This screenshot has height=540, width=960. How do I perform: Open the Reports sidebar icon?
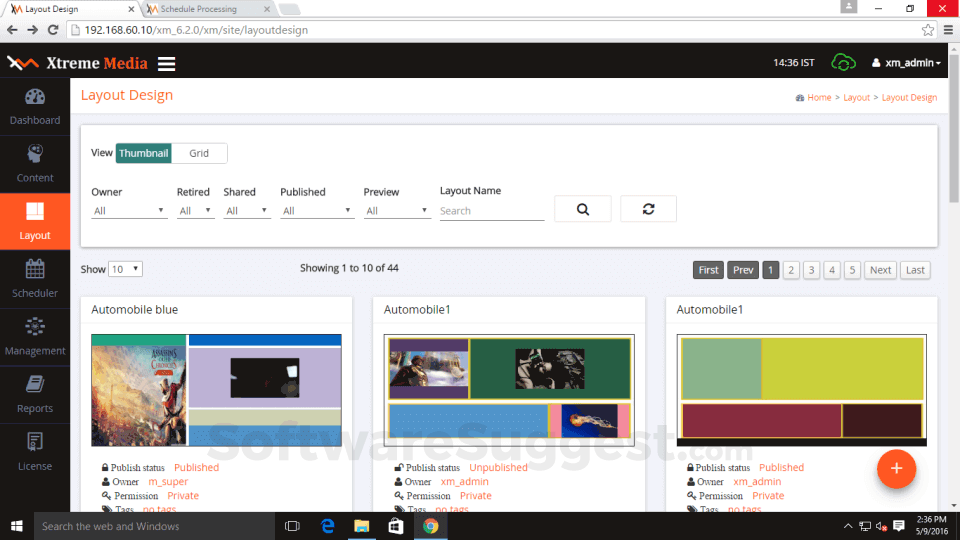click(35, 385)
